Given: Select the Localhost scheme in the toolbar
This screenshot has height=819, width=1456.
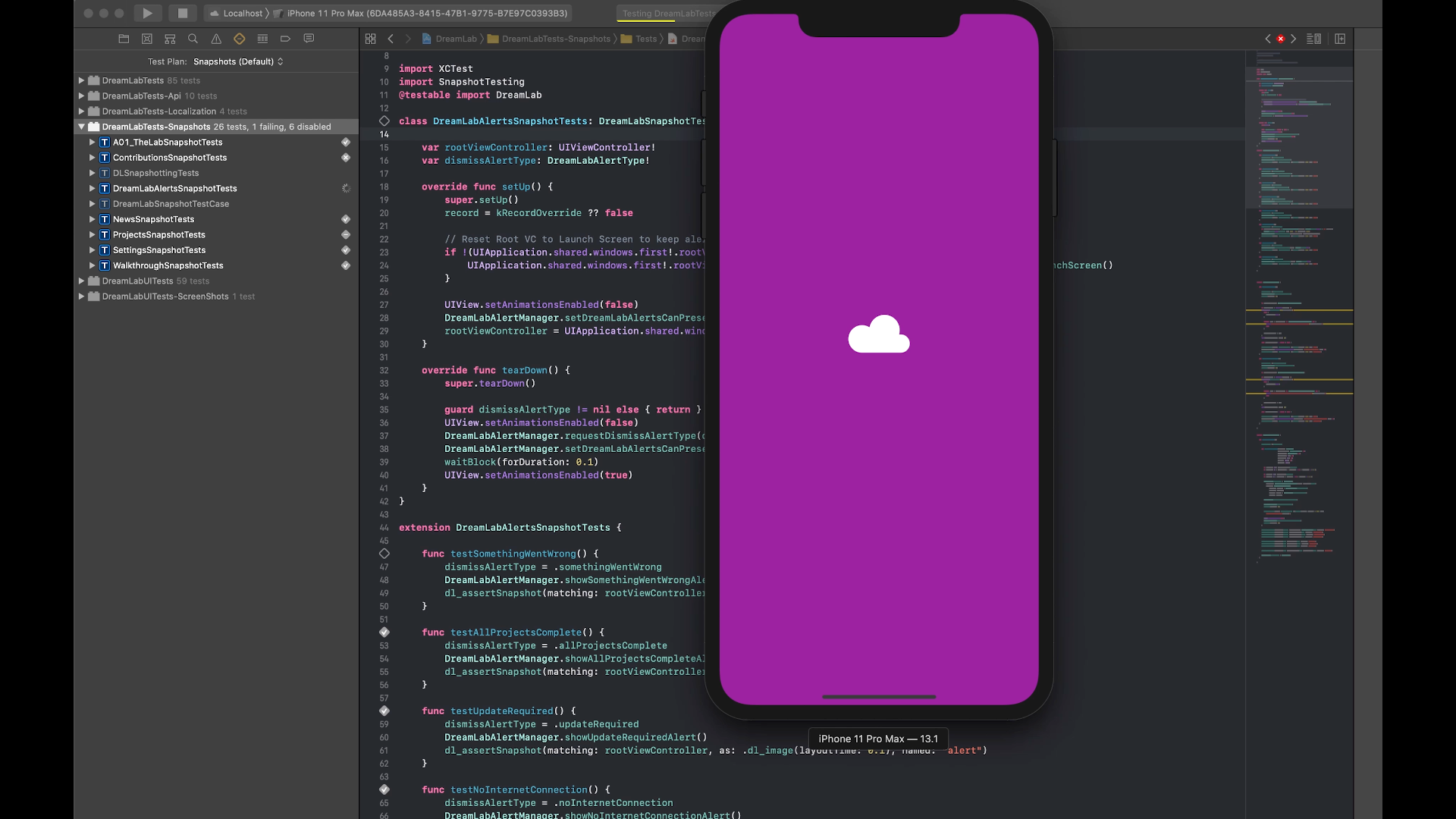Looking at the screenshot, I should tap(237, 13).
